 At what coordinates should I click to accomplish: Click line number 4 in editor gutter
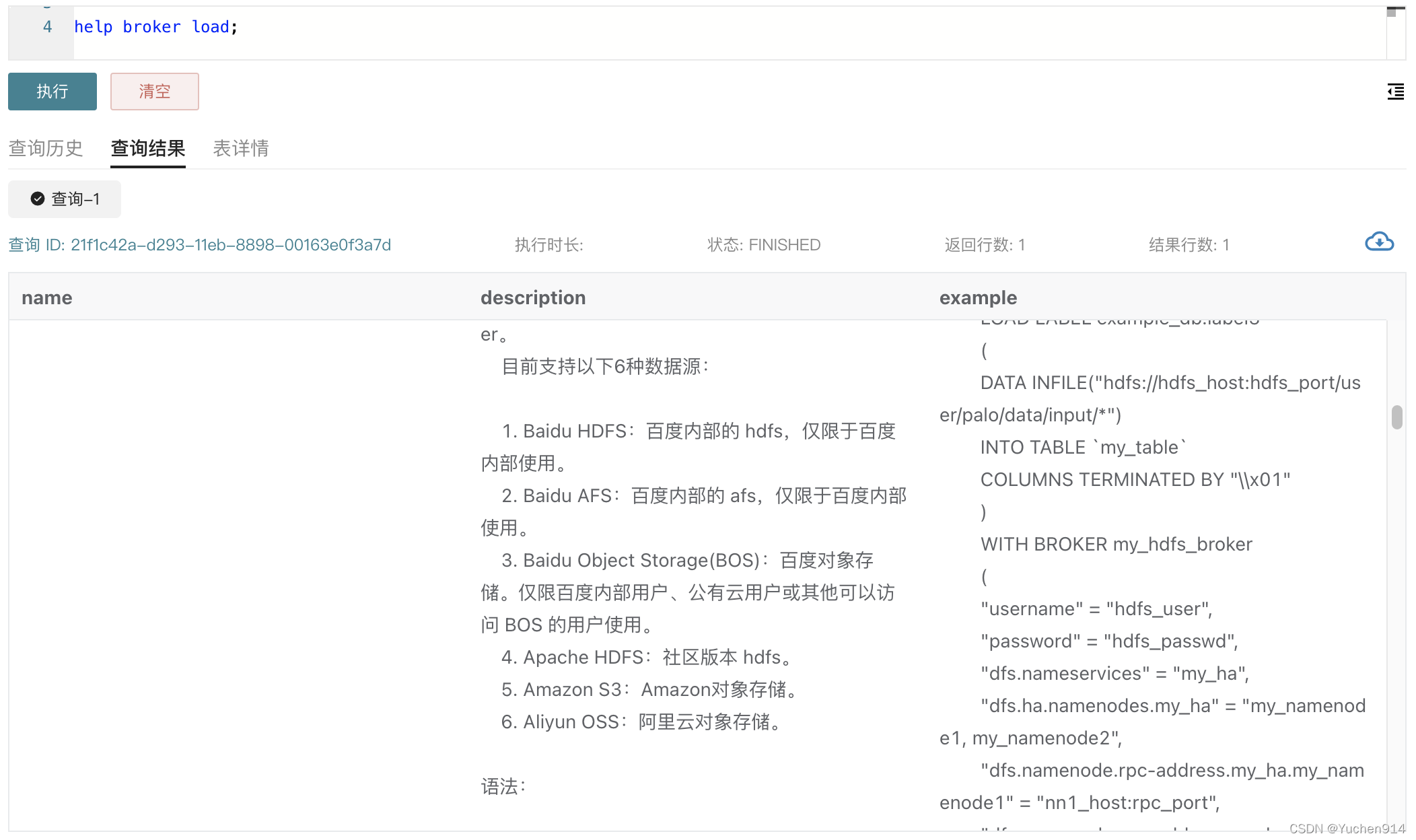click(x=47, y=27)
